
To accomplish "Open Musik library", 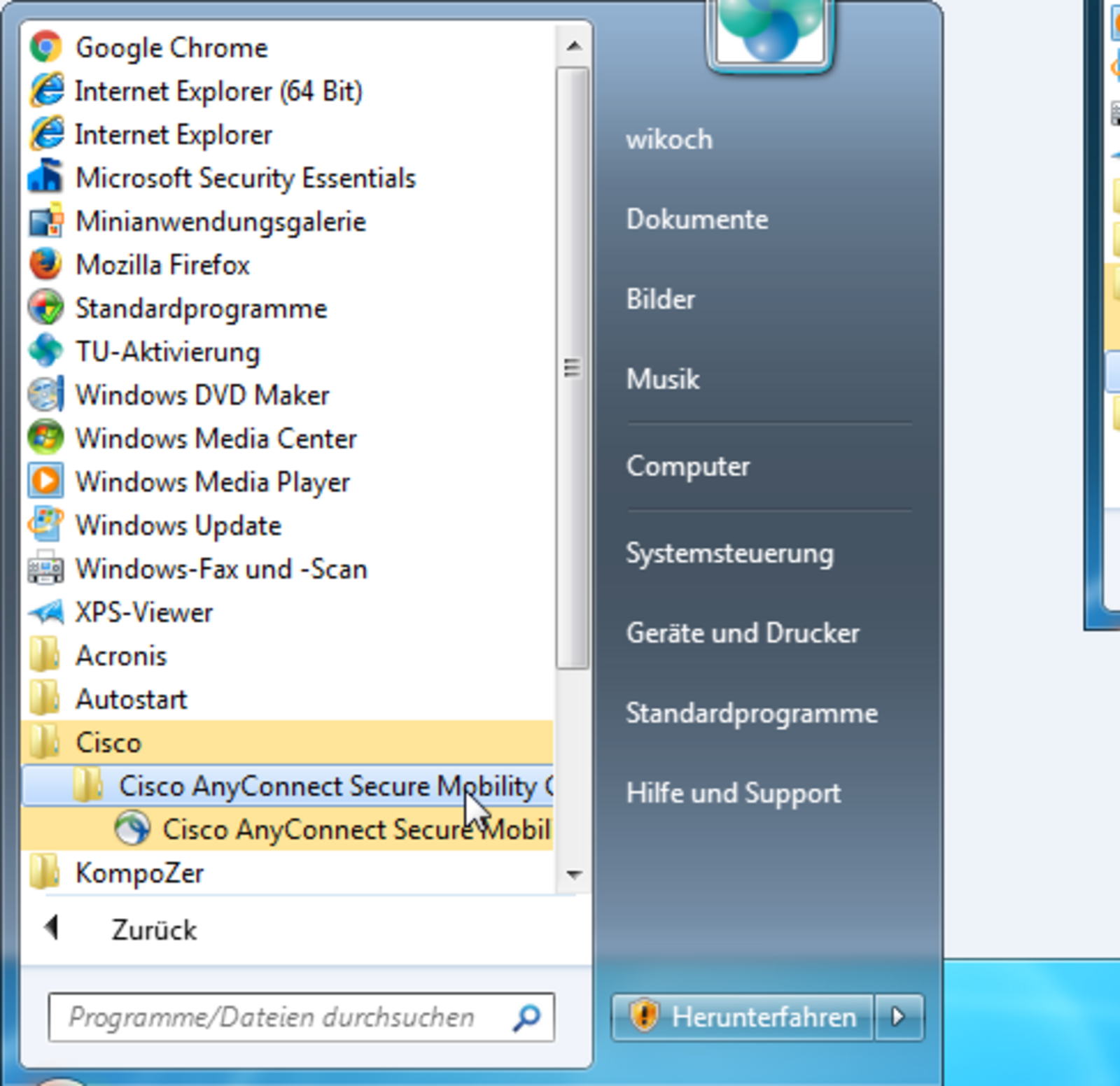I will tap(663, 379).
